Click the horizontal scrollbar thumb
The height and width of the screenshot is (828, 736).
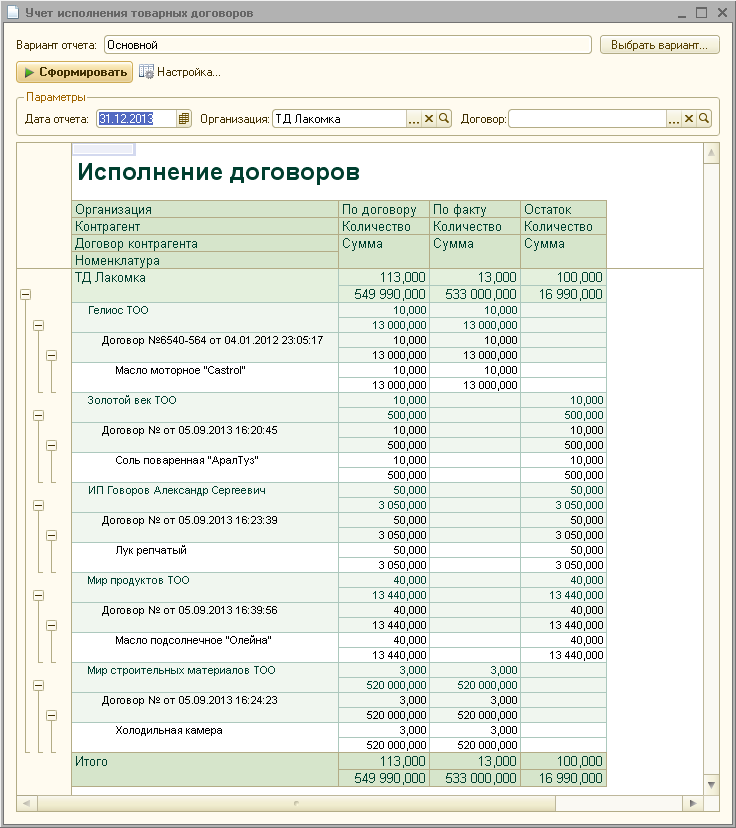pyautogui.click(x=296, y=803)
